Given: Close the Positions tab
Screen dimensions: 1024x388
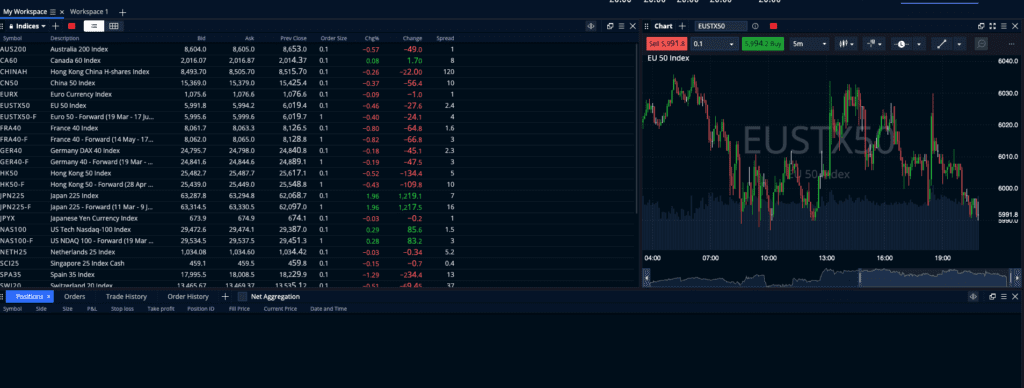Looking at the screenshot, I should (x=48, y=297).
